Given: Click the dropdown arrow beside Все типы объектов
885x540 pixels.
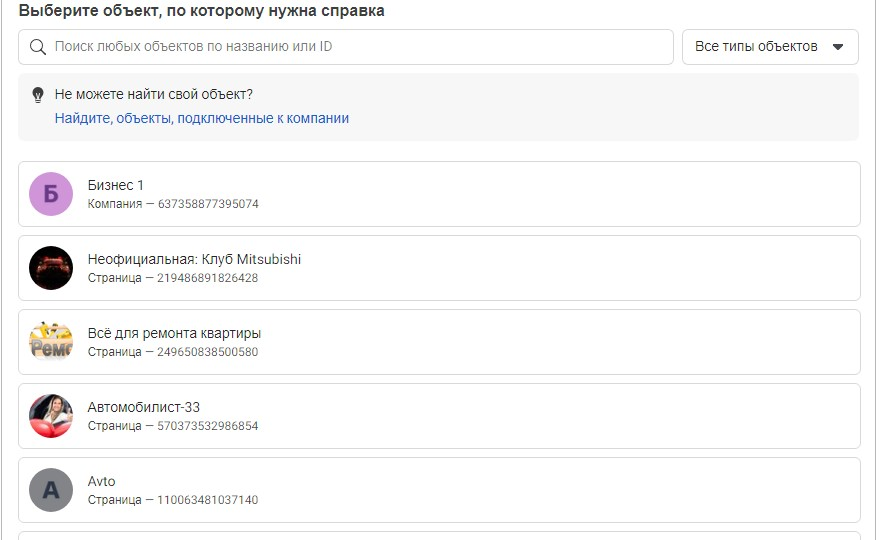Looking at the screenshot, I should click(x=838, y=47).
